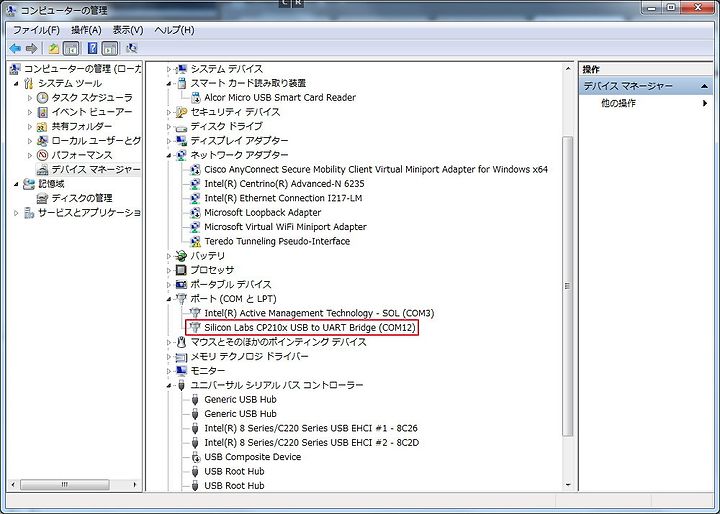Expand the ポータブル デバイス node
The image size is (720, 514).
pos(169,285)
